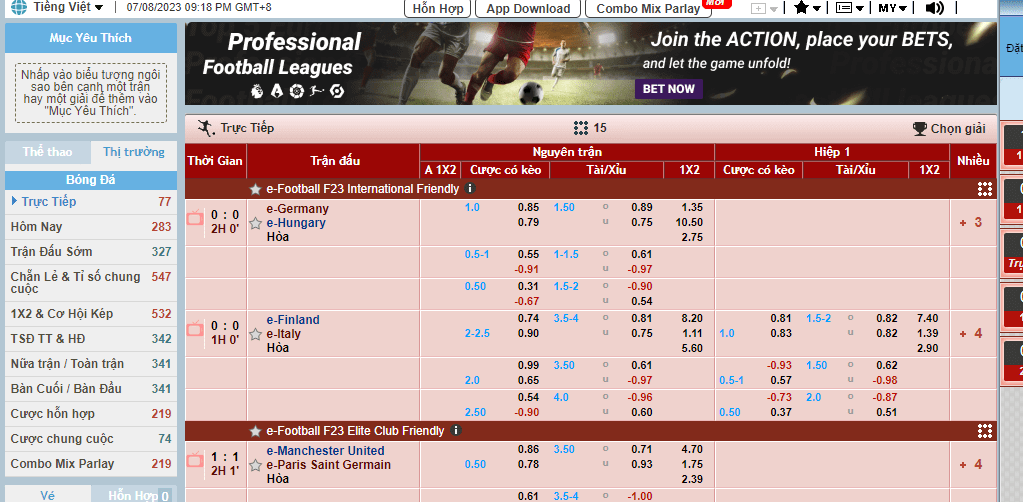Open 1X2 & Cơ Hội Kép market
The height and width of the screenshot is (502, 1023).
coord(91,314)
